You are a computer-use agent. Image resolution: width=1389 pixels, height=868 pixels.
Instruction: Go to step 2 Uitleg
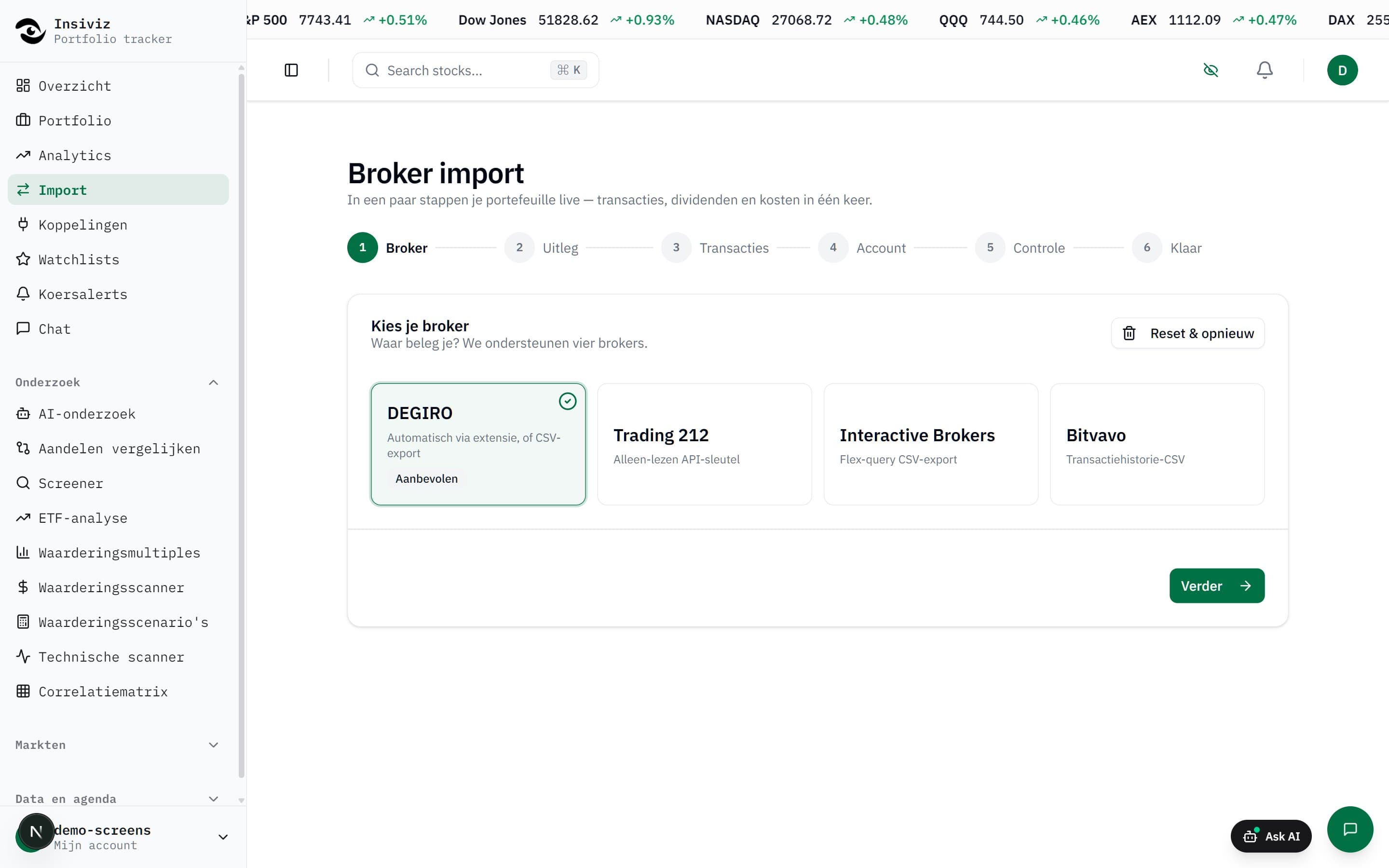541,247
